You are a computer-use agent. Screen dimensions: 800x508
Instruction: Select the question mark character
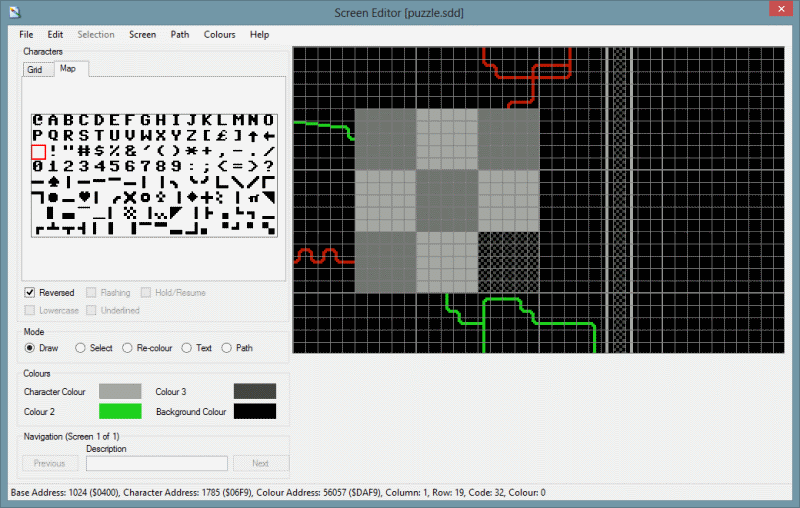coord(269,166)
